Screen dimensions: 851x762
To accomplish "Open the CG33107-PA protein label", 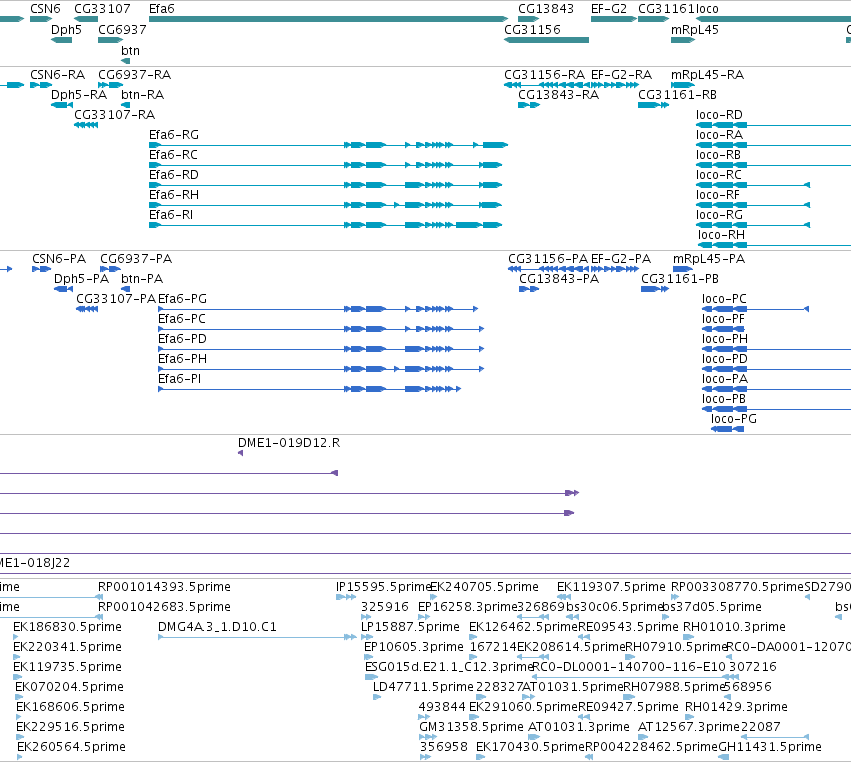I will tap(116, 299).
